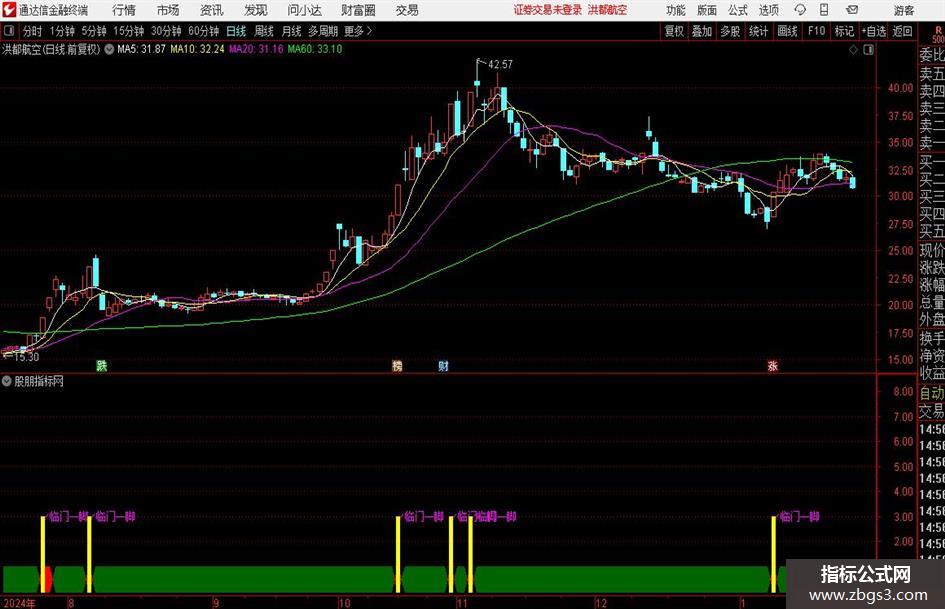Click the 画线 toolbar button
The height and width of the screenshot is (609, 945).
coord(787,31)
